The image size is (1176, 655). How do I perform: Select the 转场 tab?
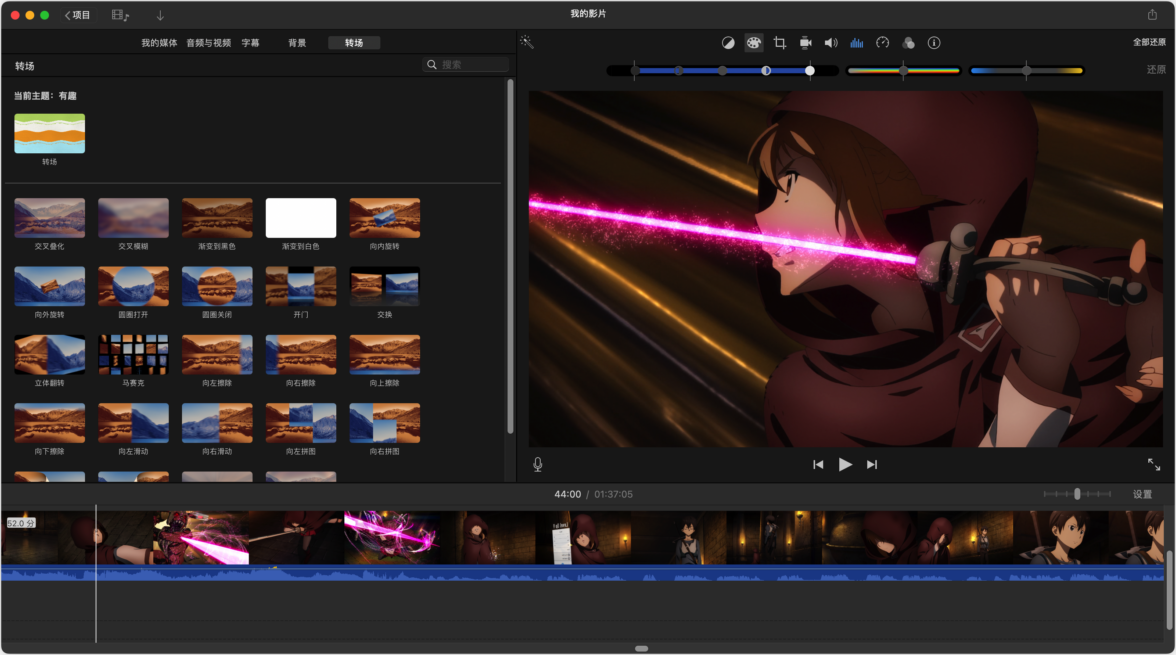354,43
